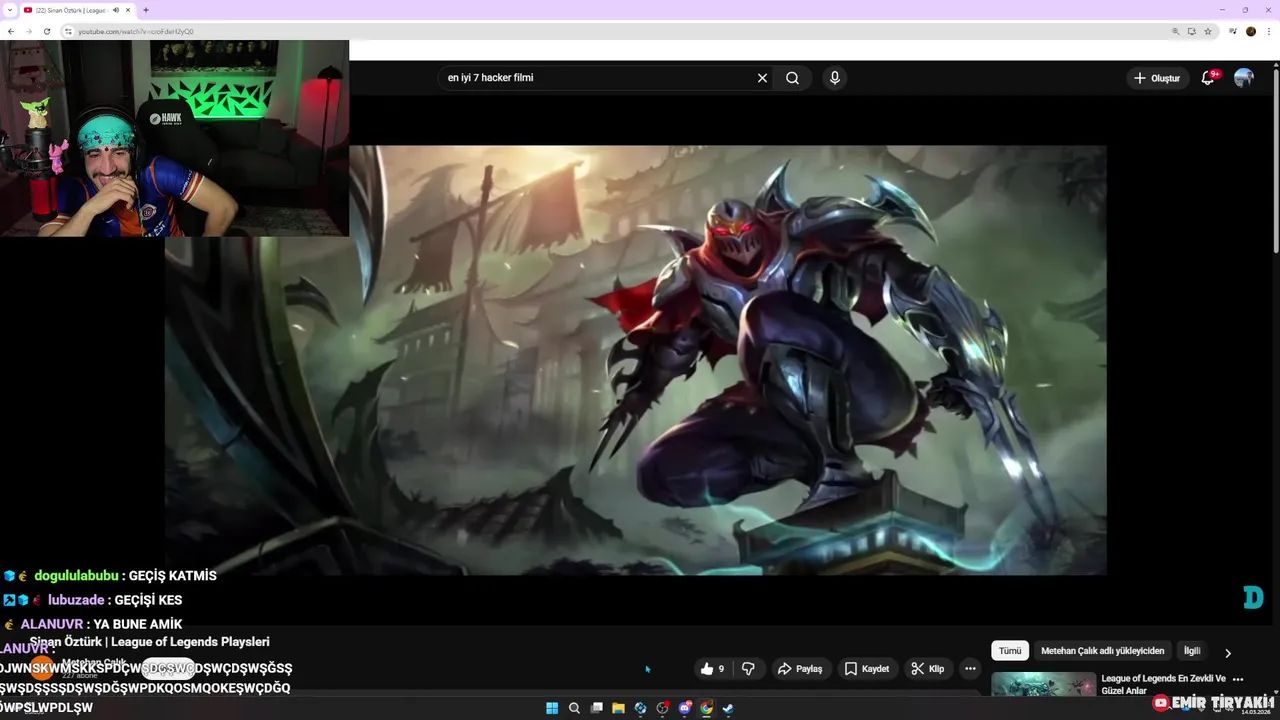The width and height of the screenshot is (1280, 720).
Task: Open the YouTube account avatar menu
Action: coord(1244,78)
